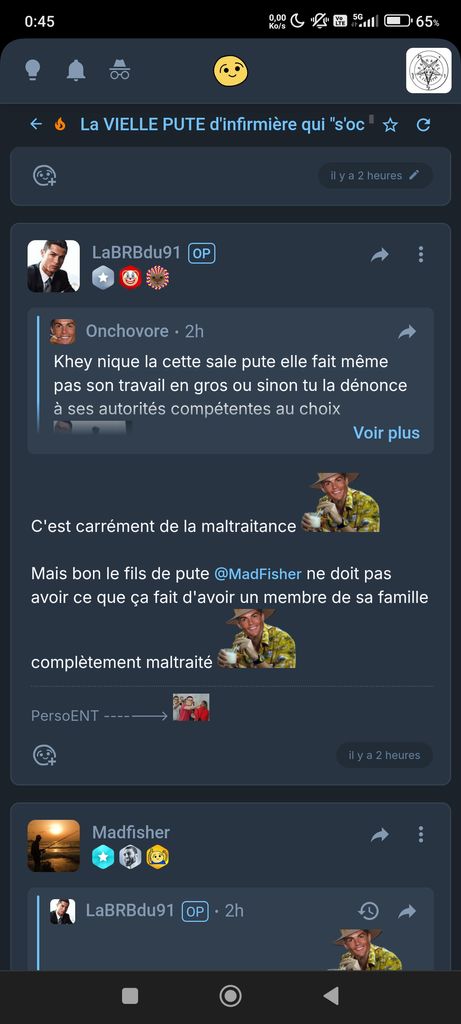Tap the lightbulb theme icon
Screen dimensions: 461x1024
[x=33, y=70]
